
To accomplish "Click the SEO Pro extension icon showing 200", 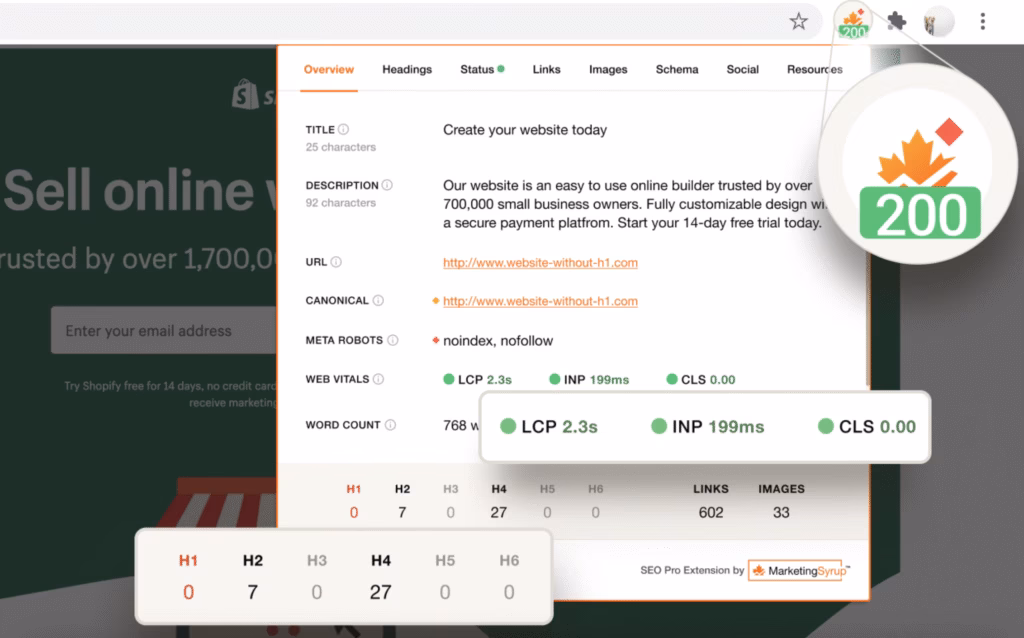I will (853, 22).
